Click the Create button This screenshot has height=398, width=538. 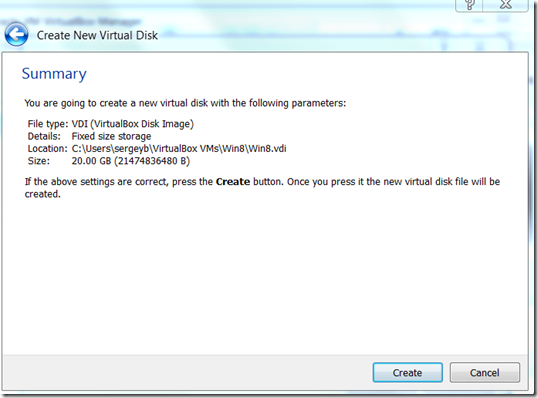coord(408,372)
